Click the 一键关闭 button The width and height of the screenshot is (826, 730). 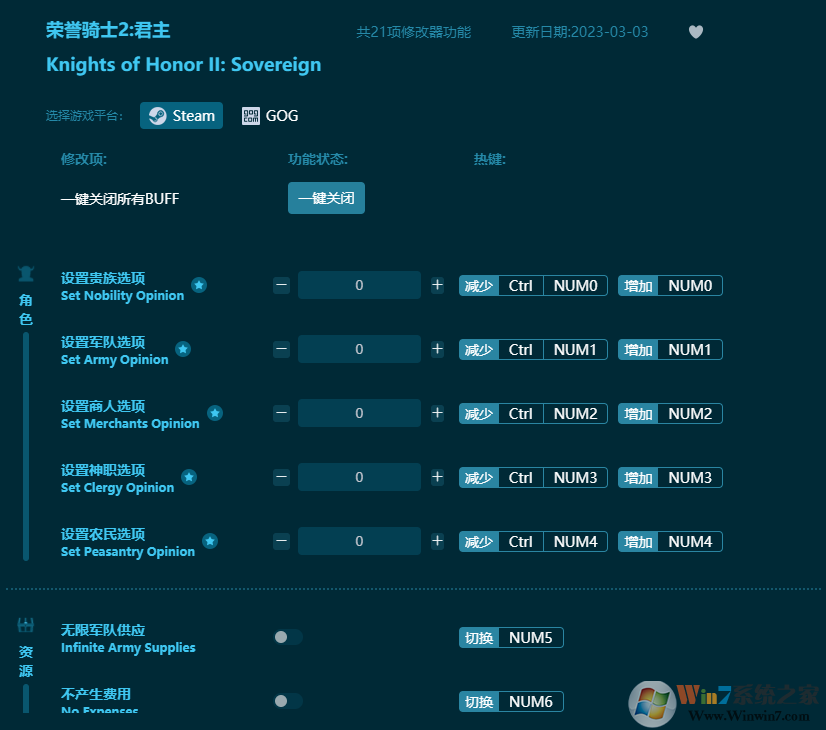click(x=326, y=198)
